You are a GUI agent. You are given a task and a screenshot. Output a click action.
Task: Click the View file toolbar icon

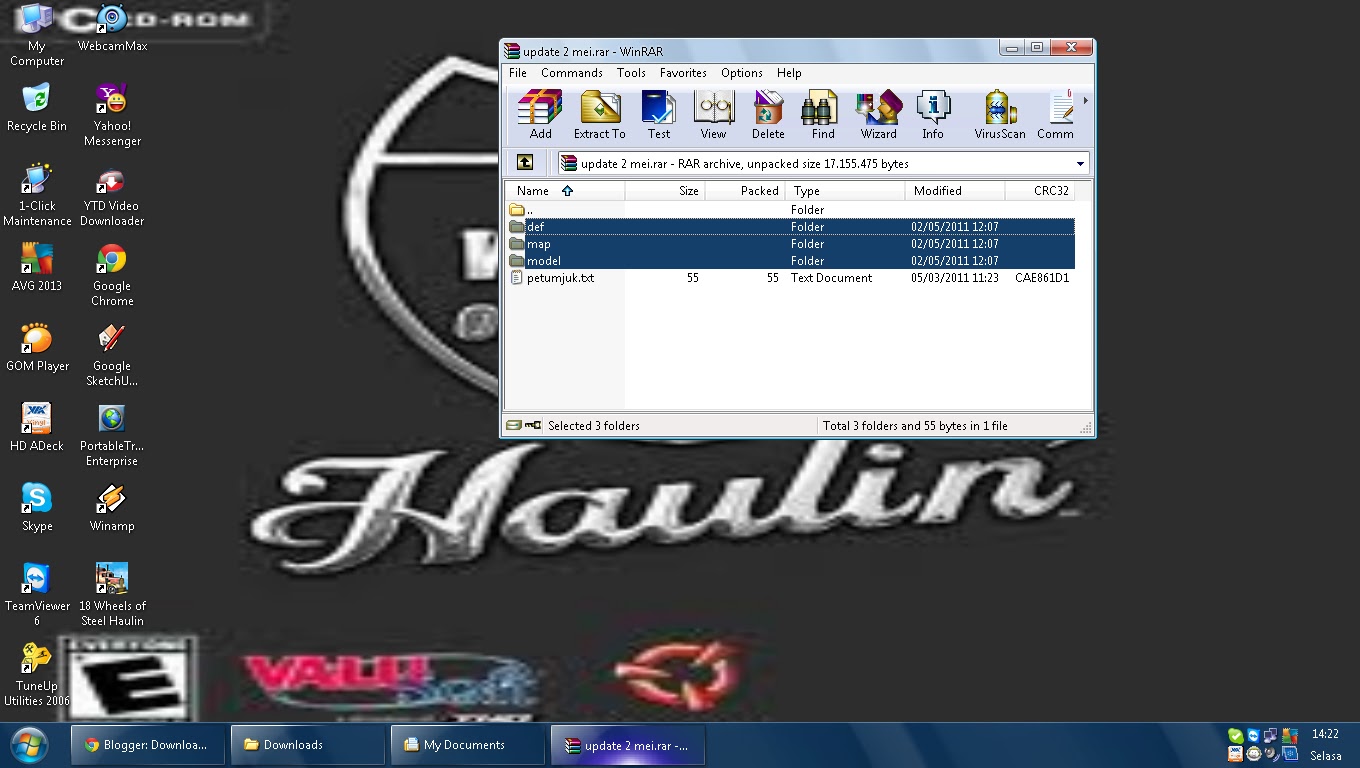[713, 115]
